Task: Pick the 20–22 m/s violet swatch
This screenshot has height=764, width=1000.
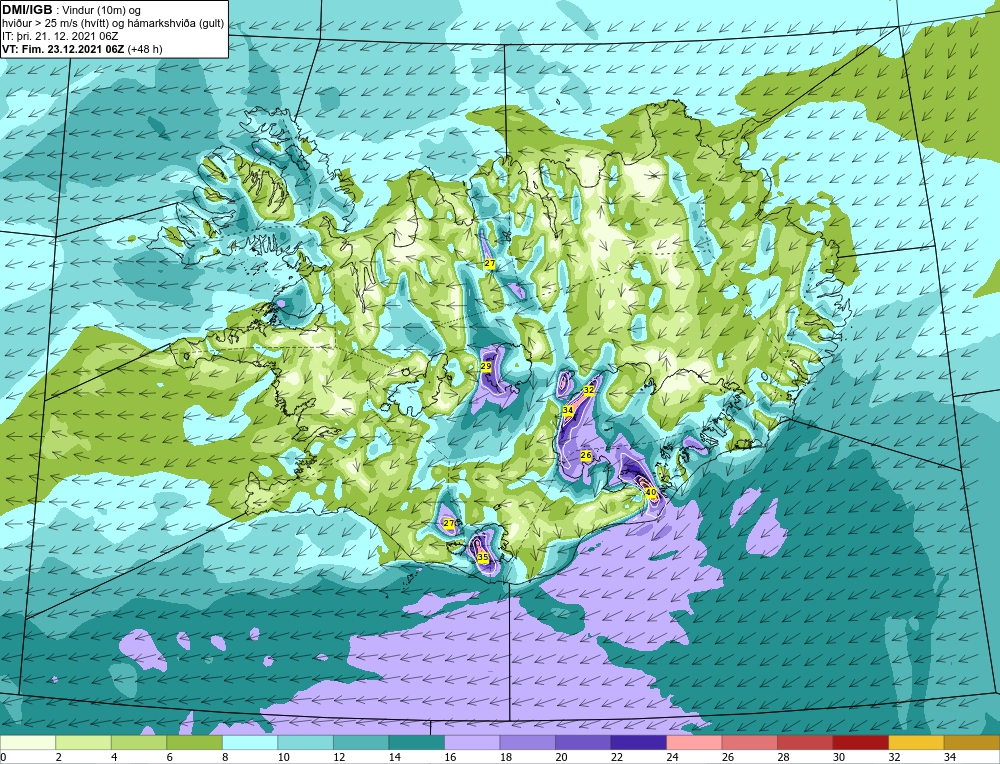Action: (583, 743)
